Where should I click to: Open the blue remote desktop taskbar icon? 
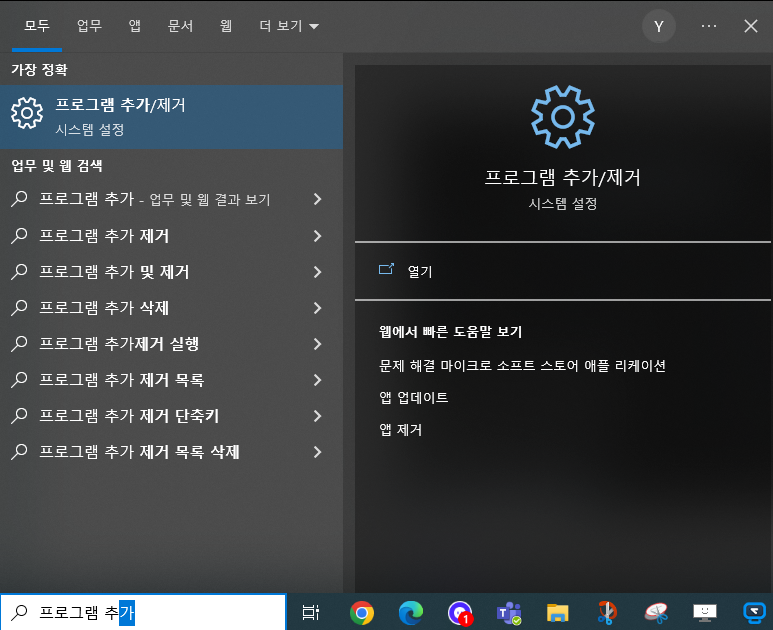coord(754,613)
